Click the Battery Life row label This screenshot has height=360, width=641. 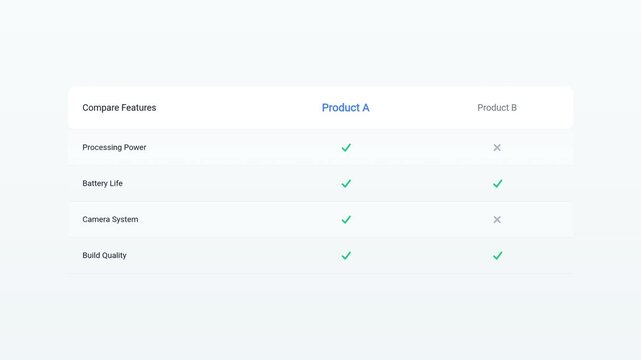point(102,183)
